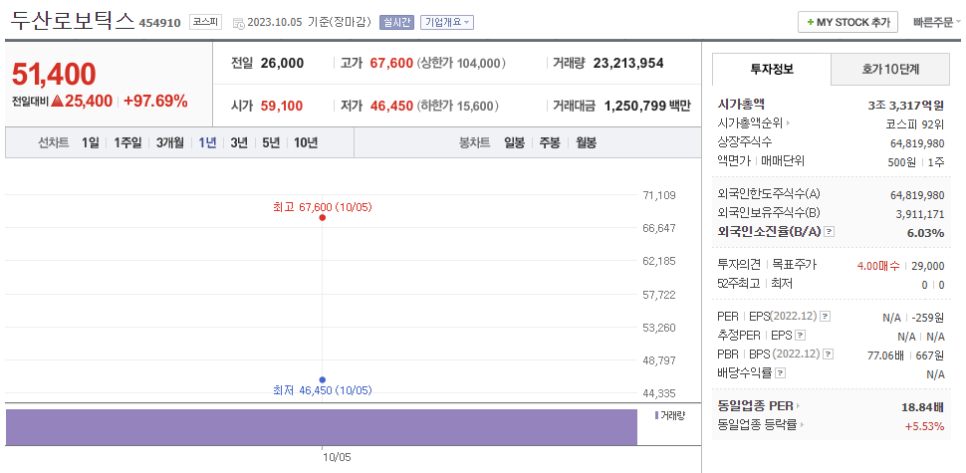Open help icon beside 배당수익률

(x=781, y=373)
